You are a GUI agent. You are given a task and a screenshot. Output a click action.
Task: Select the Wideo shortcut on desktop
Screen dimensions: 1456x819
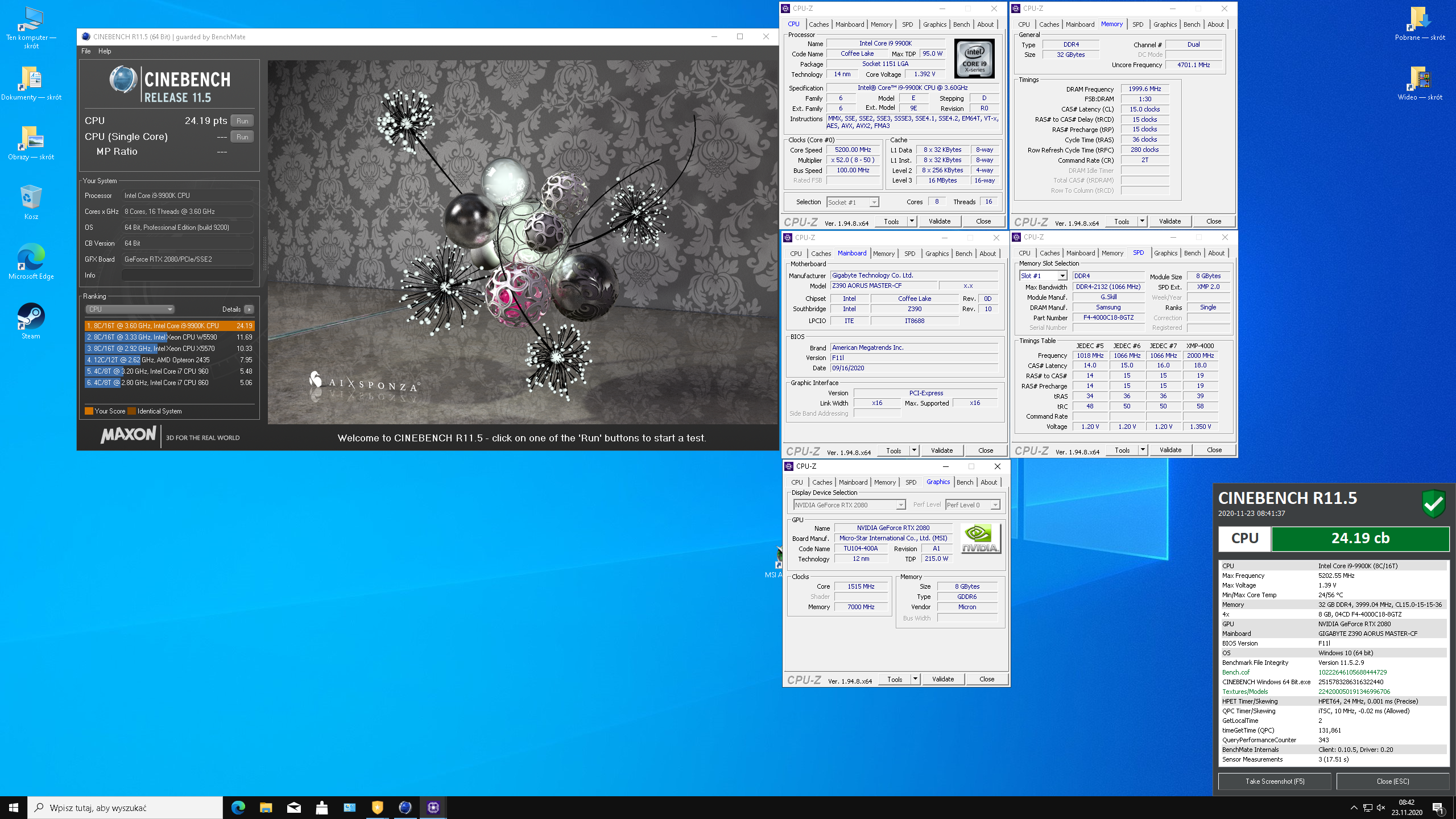pyautogui.click(x=1420, y=82)
